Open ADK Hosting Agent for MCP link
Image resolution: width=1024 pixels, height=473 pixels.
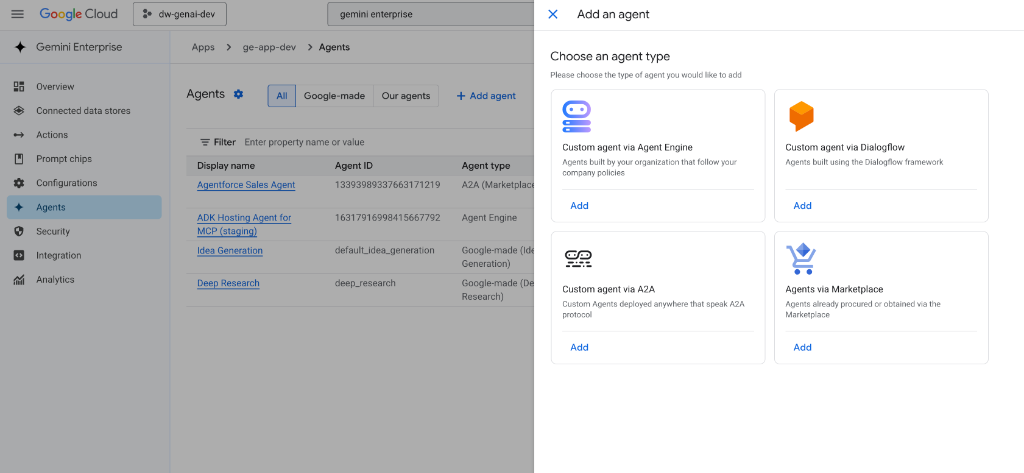tap(244, 224)
